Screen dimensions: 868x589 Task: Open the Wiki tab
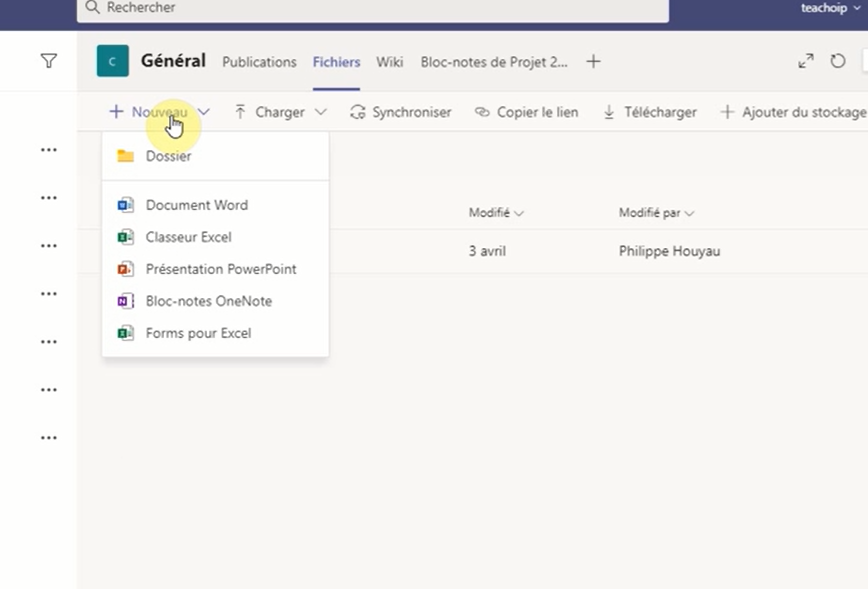pyautogui.click(x=390, y=62)
